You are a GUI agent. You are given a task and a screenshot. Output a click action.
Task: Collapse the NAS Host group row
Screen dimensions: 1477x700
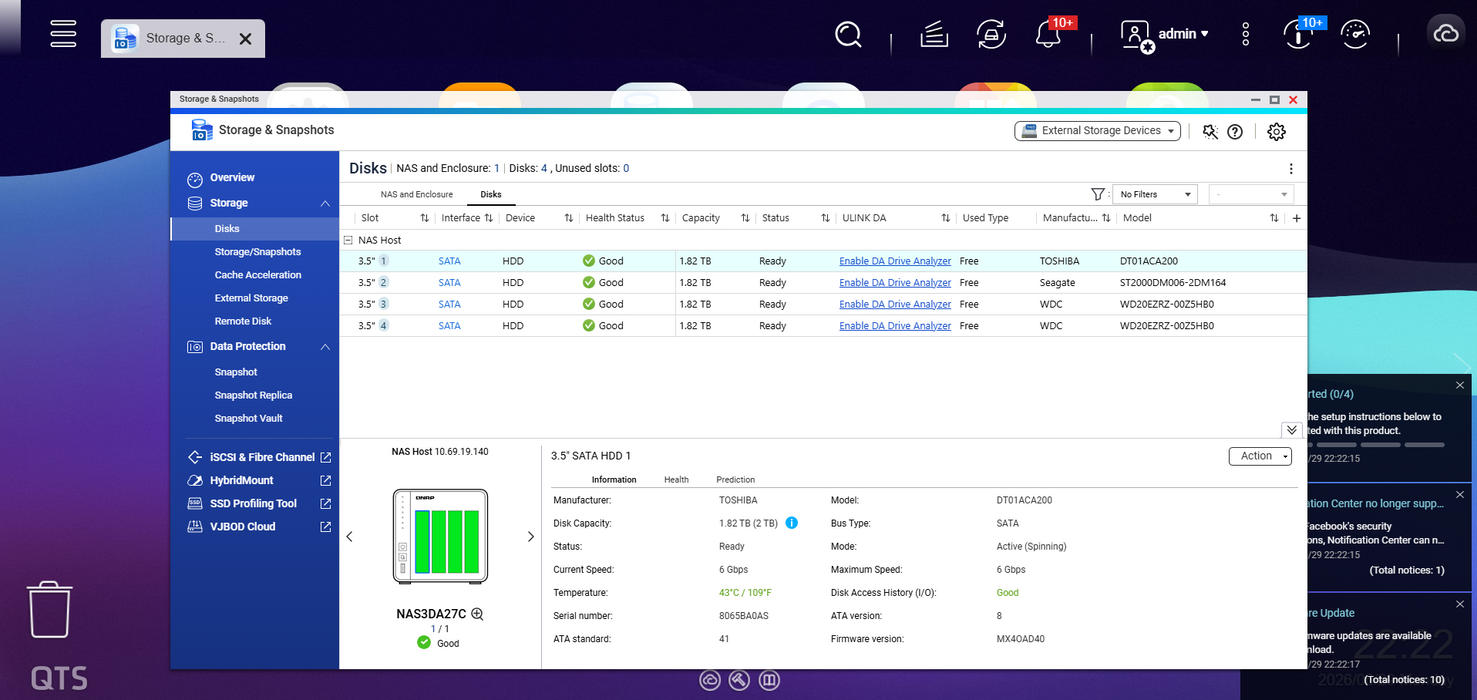tap(348, 240)
